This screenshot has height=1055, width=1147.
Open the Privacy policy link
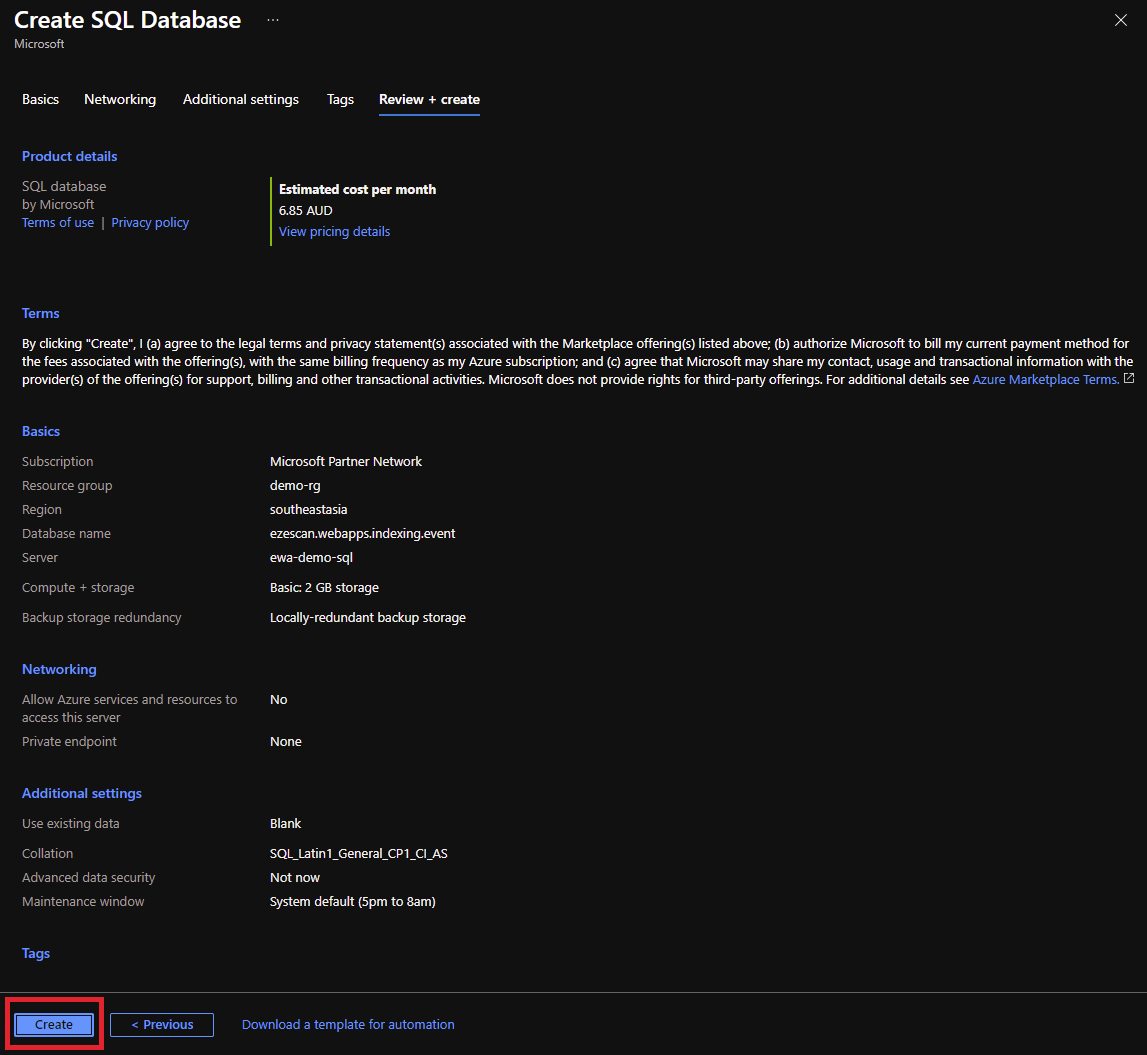(150, 222)
